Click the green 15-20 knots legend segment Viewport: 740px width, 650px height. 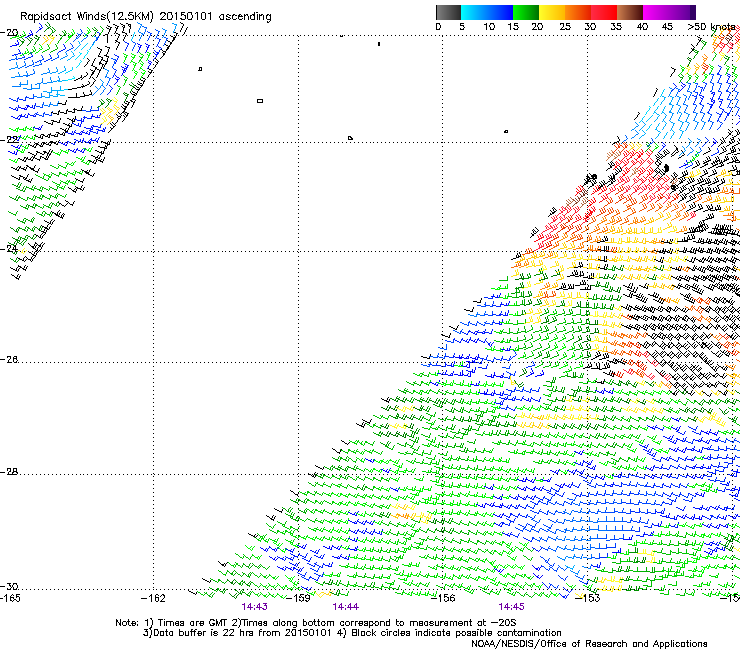pyautogui.click(x=526, y=12)
